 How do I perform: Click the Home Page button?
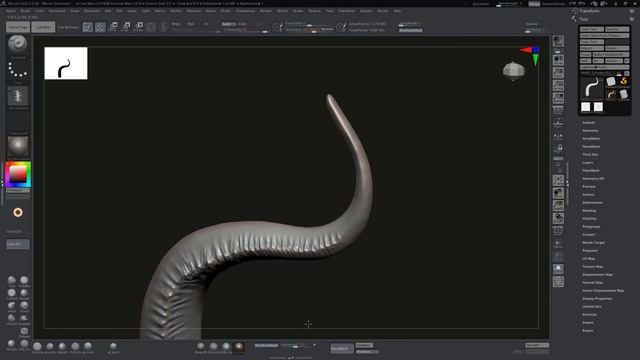pyautogui.click(x=18, y=27)
